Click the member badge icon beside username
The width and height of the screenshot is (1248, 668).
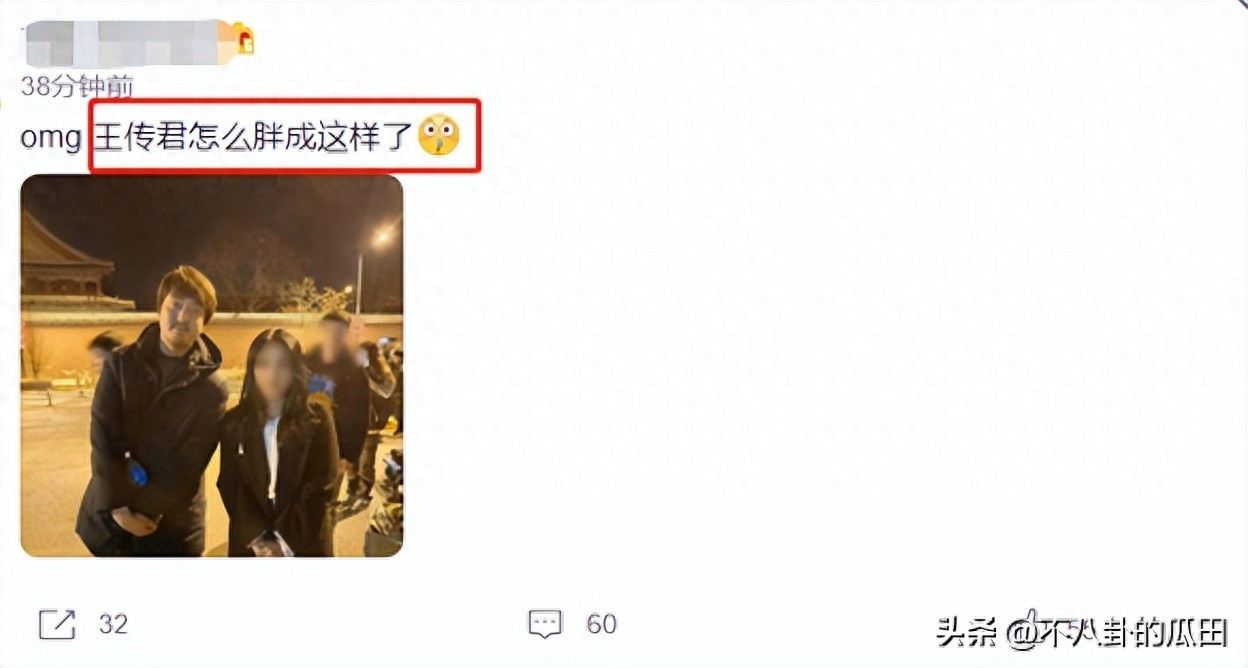point(244,39)
